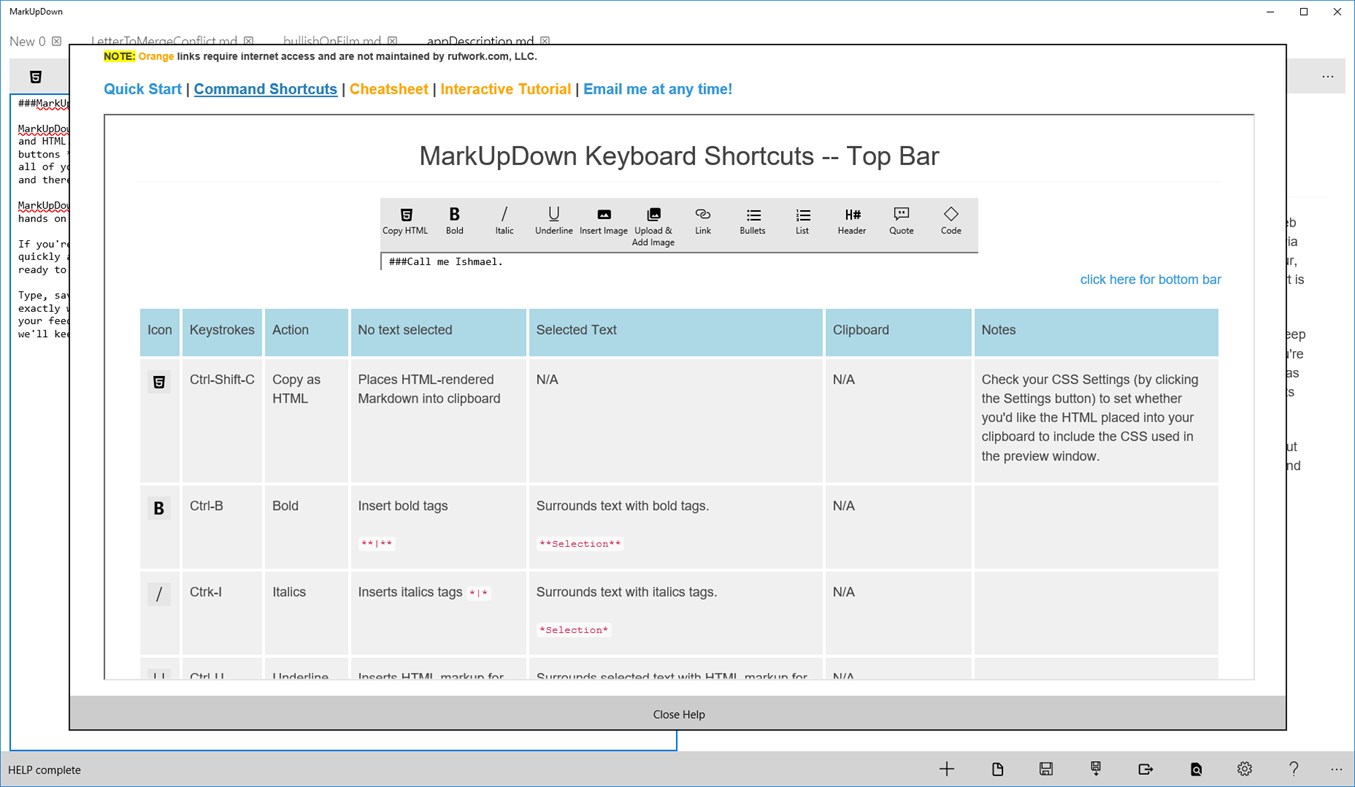Switch to the appDescription.md tab
The image size is (1355, 787).
coord(483,41)
